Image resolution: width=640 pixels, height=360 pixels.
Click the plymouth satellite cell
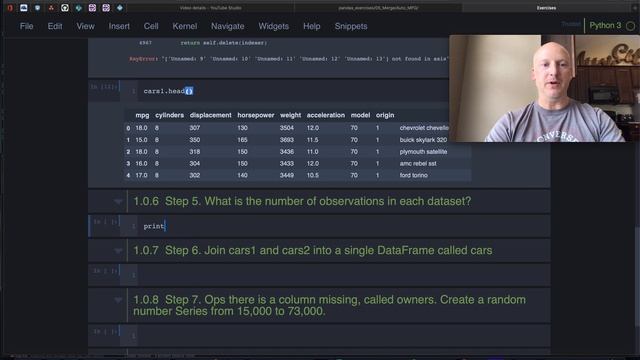pos(423,151)
